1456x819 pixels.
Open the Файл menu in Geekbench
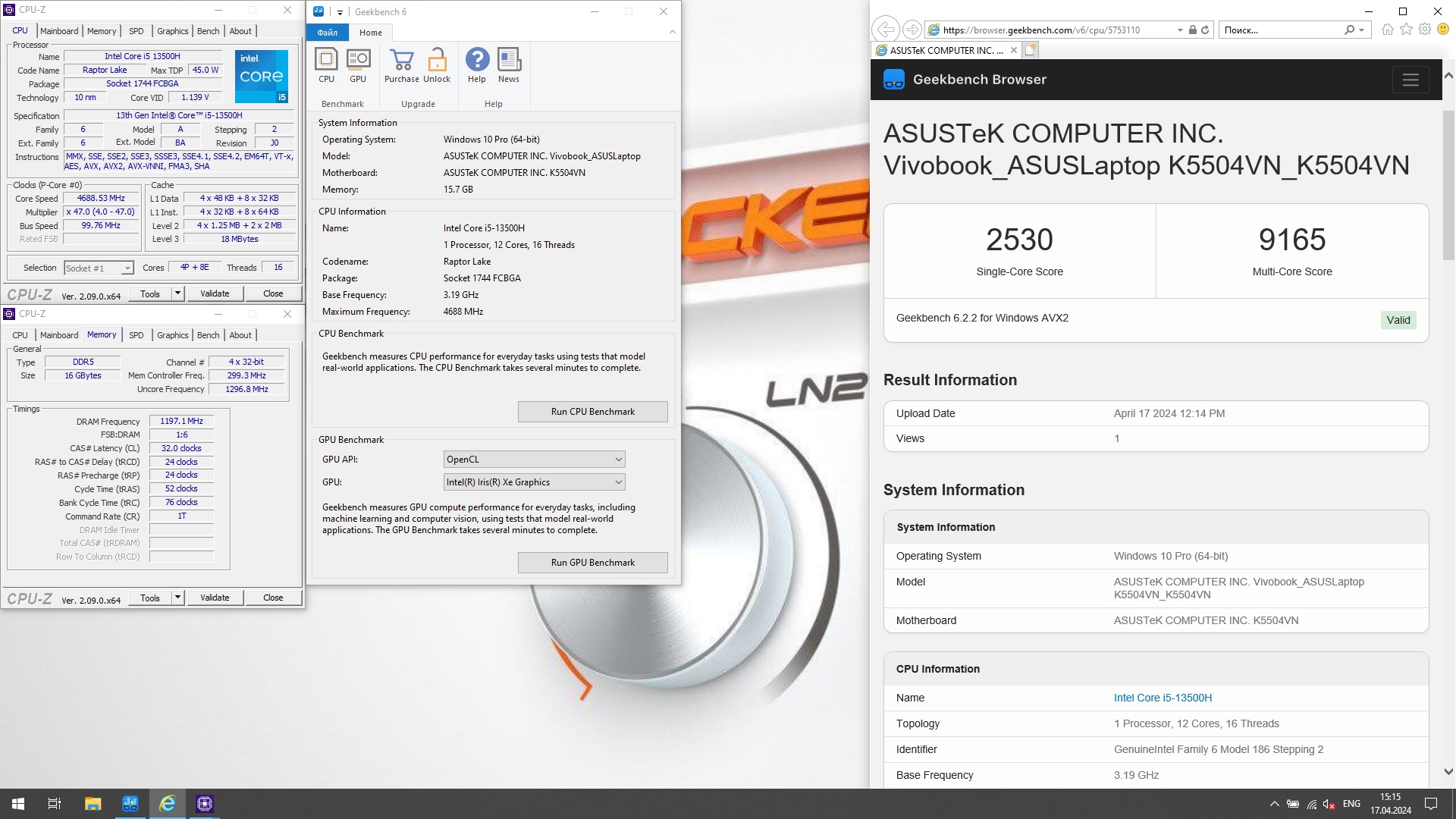(x=328, y=33)
